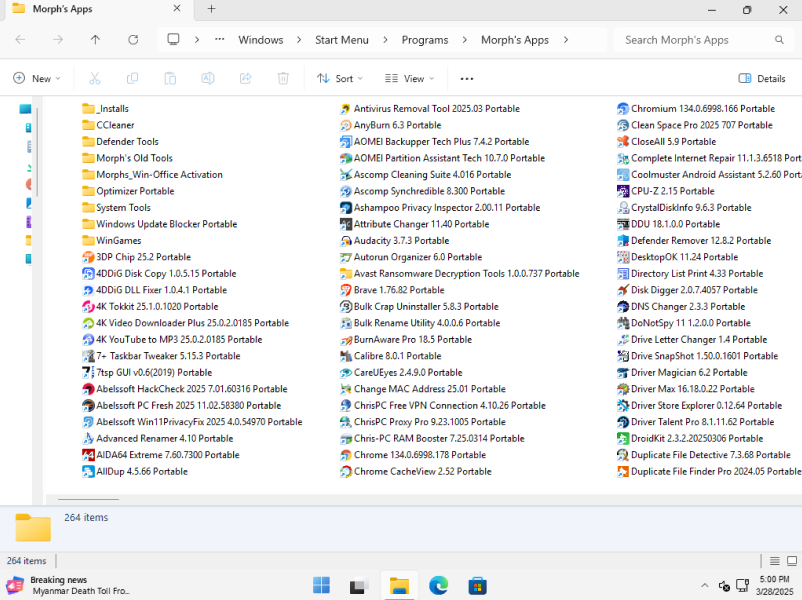Open the Breaking news widget
Image resolution: width=802 pixels, height=600 pixels.
click(69, 585)
